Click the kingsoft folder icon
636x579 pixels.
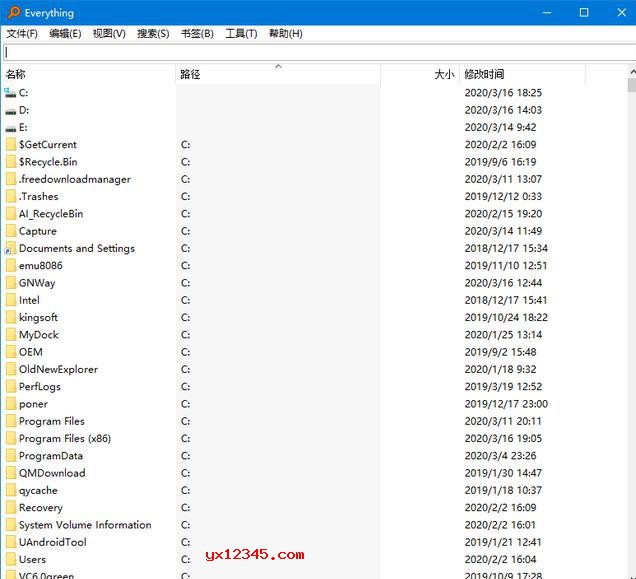(x=11, y=317)
